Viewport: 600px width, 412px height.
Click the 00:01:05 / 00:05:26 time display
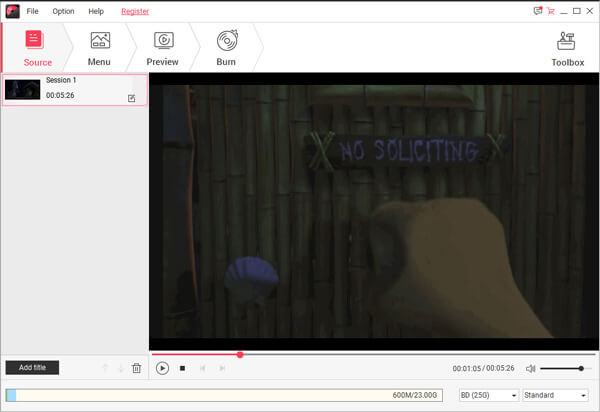click(483, 368)
